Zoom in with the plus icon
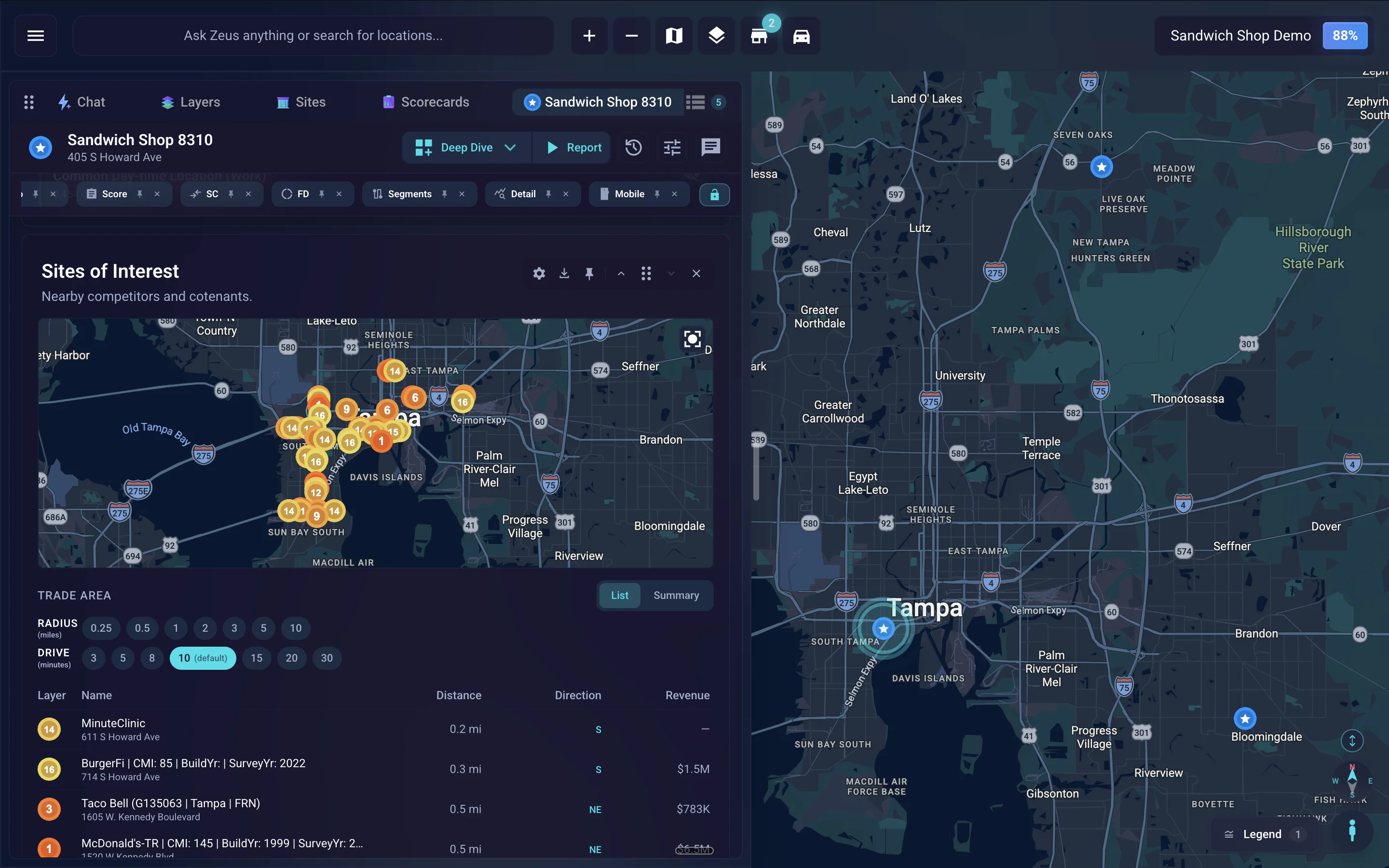The image size is (1389, 868). 589,36
